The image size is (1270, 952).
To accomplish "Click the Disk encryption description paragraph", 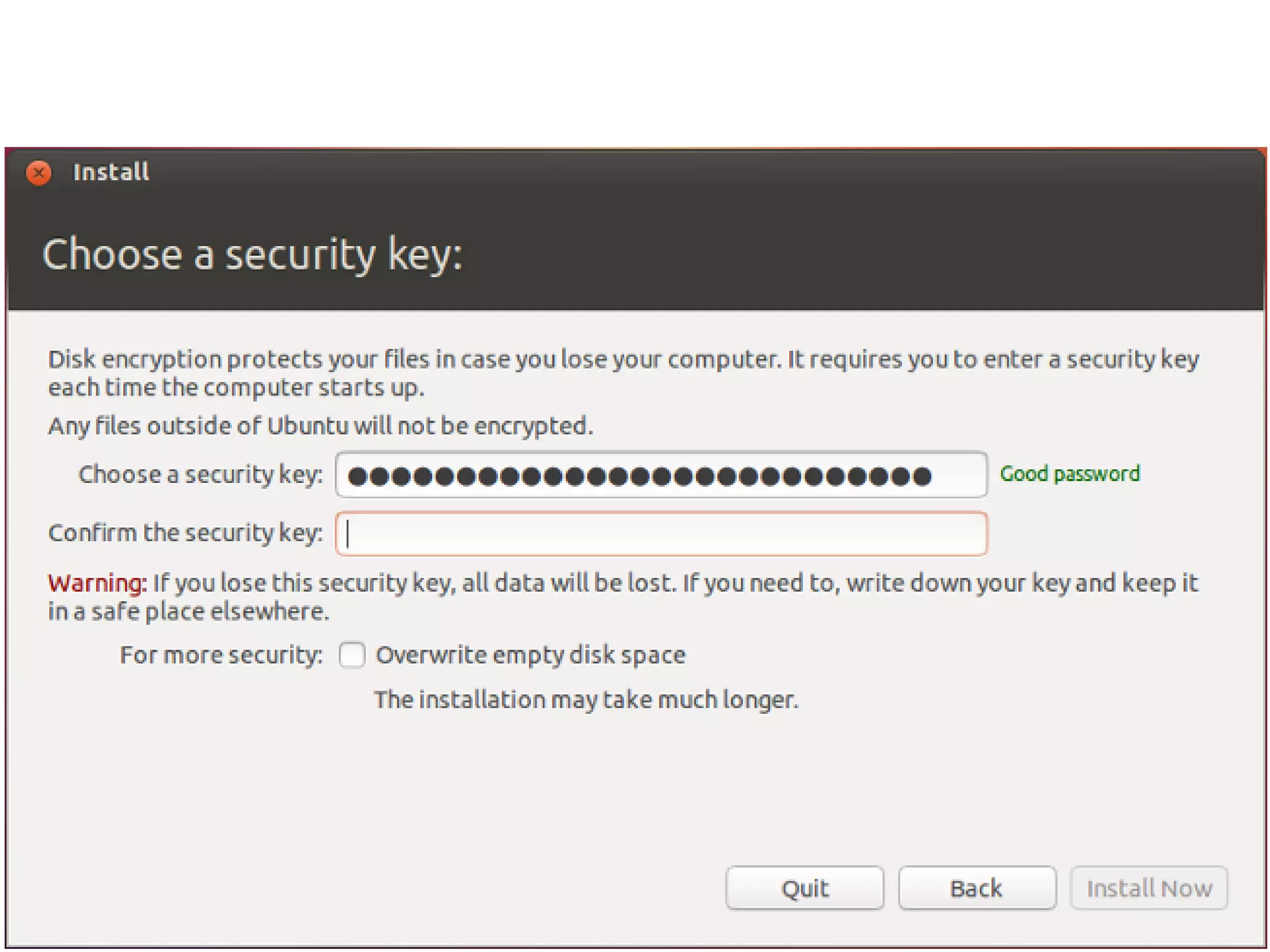I will [623, 373].
